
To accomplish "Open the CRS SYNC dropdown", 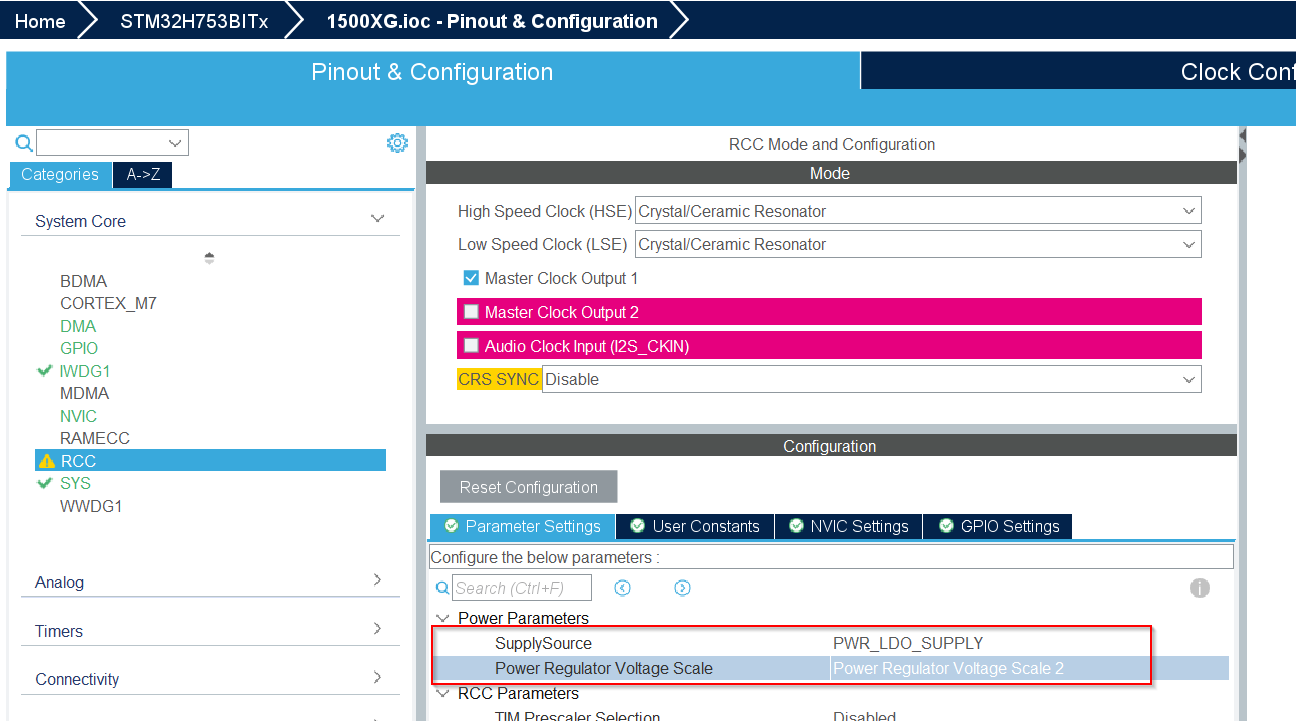I will coord(1188,379).
